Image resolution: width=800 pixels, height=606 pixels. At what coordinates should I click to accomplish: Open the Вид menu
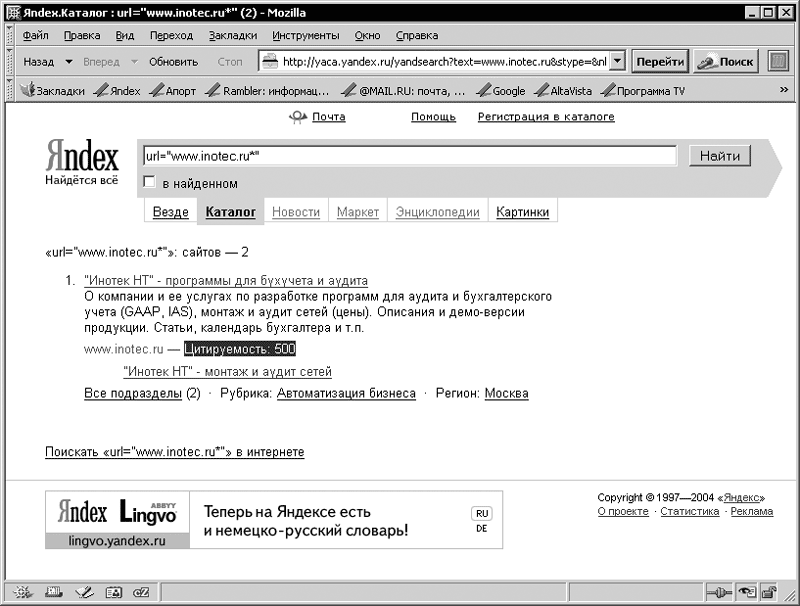click(x=124, y=35)
